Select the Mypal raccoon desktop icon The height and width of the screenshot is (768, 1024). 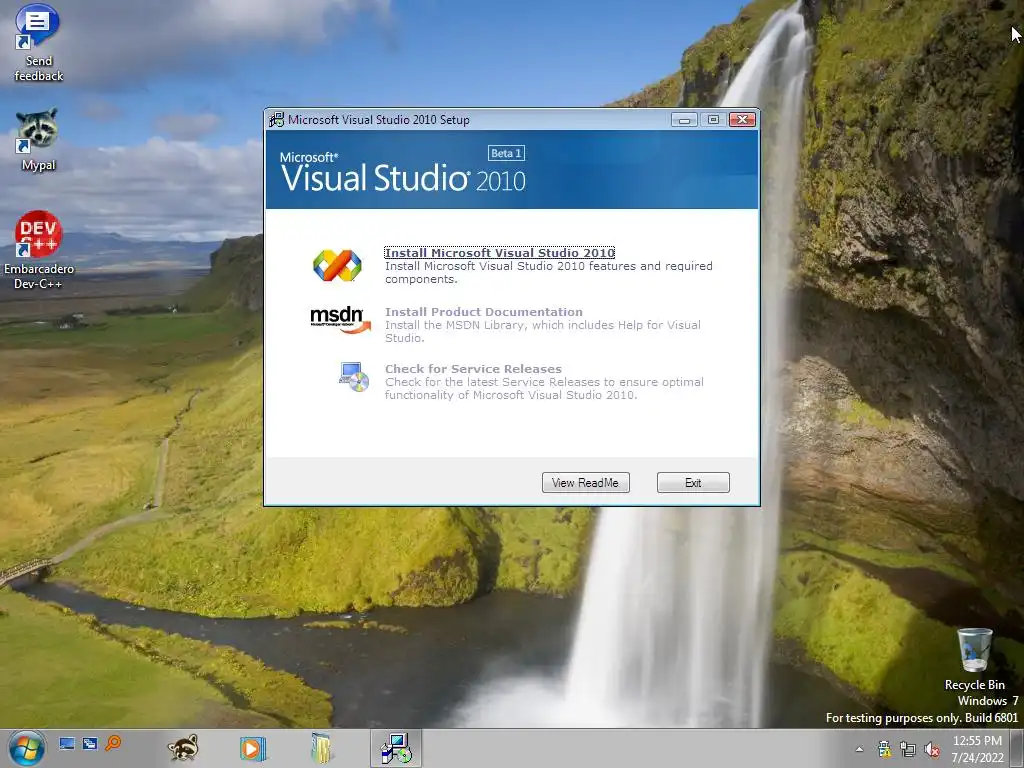tap(38, 140)
